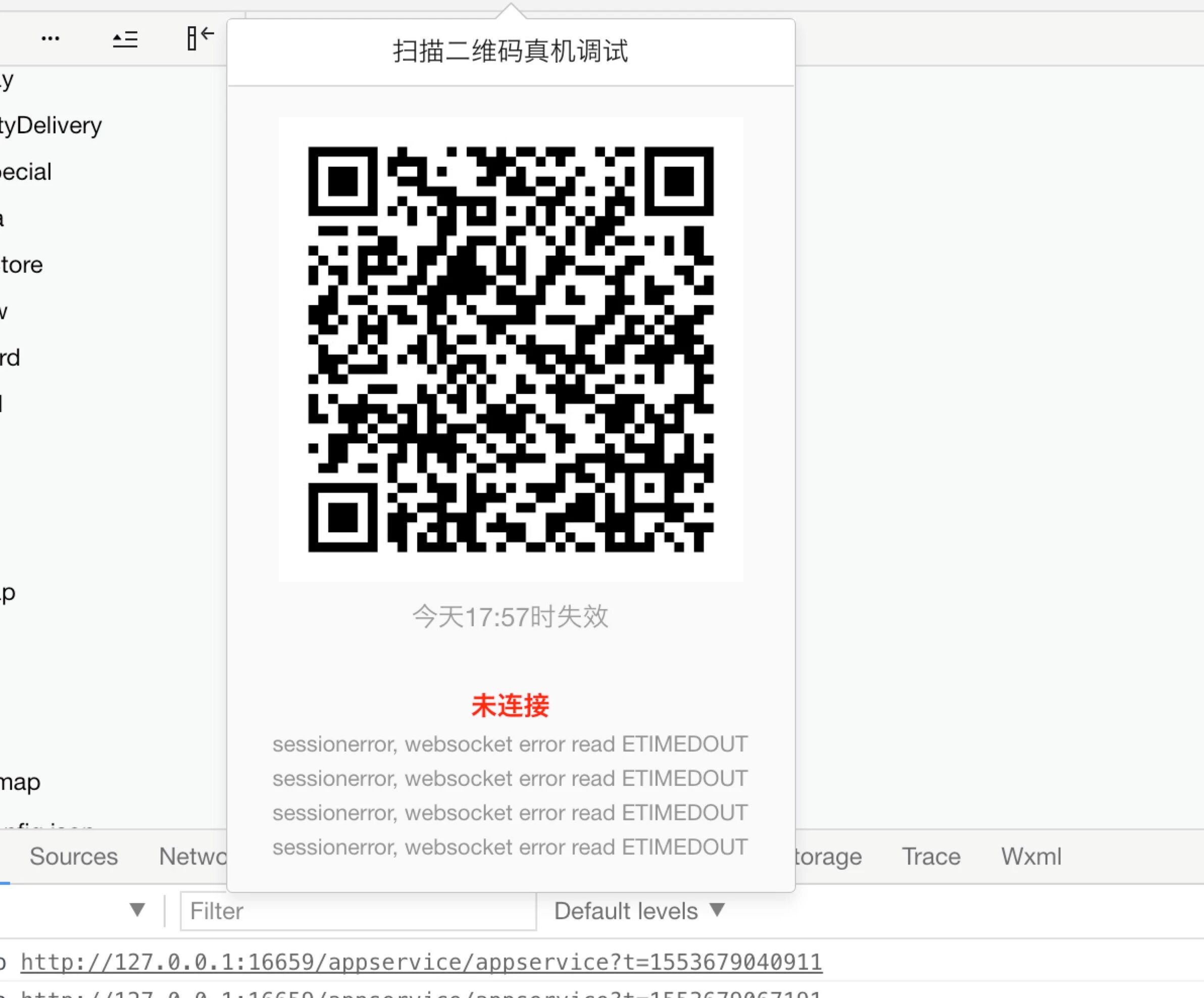Hide the file tree panel icon
Viewport: 1204px width, 998px height.
[200, 38]
